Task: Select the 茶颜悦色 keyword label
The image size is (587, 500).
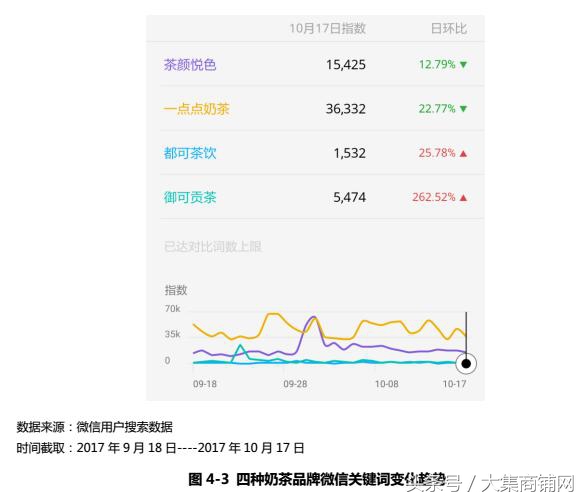Action: [x=190, y=65]
